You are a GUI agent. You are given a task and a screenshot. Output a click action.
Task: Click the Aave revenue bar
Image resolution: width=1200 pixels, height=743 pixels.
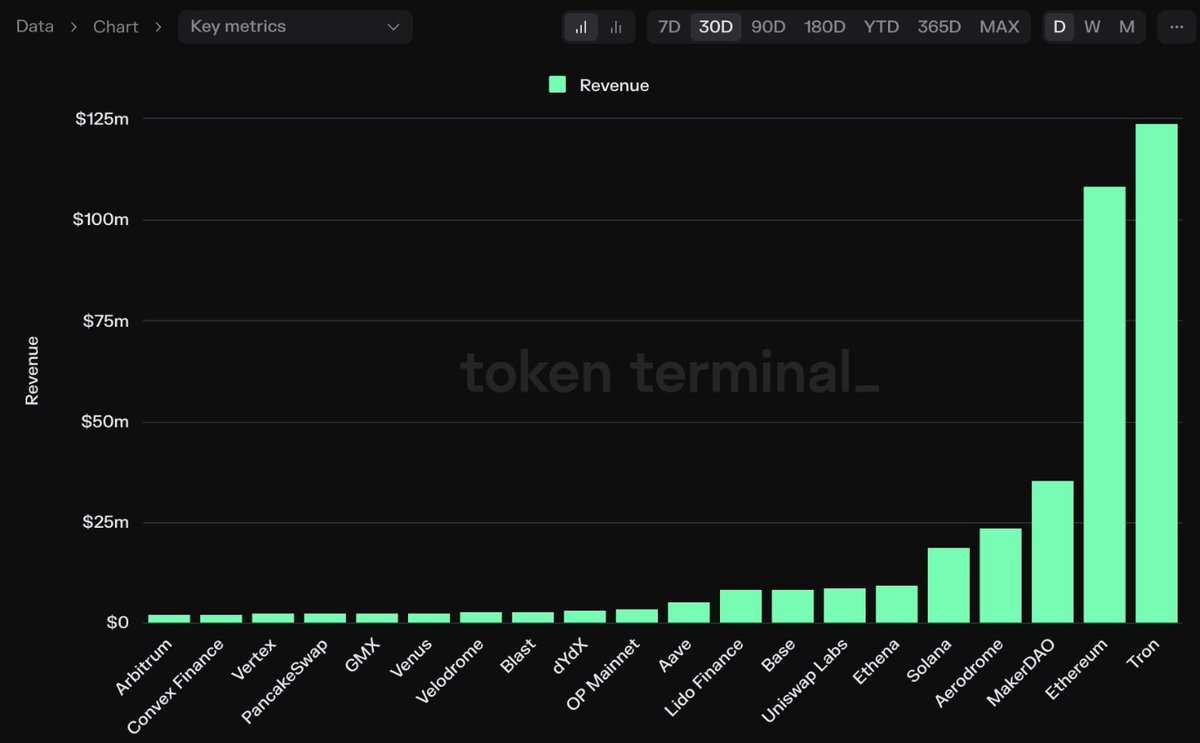[x=688, y=612]
